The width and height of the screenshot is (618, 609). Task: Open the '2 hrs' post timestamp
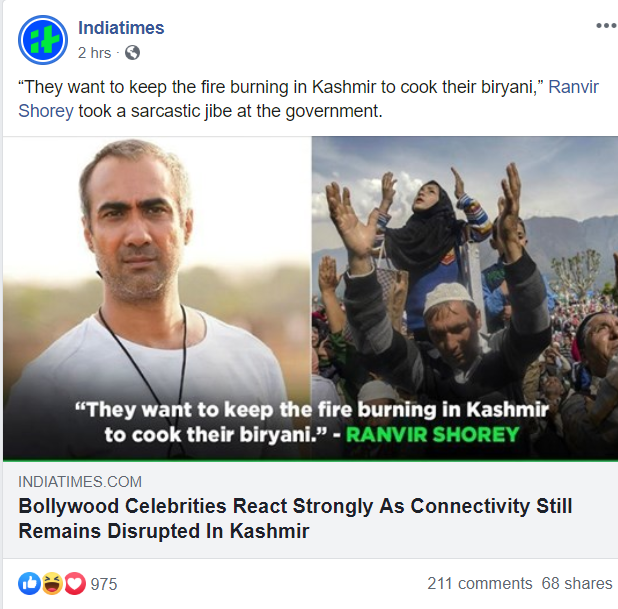tap(95, 53)
